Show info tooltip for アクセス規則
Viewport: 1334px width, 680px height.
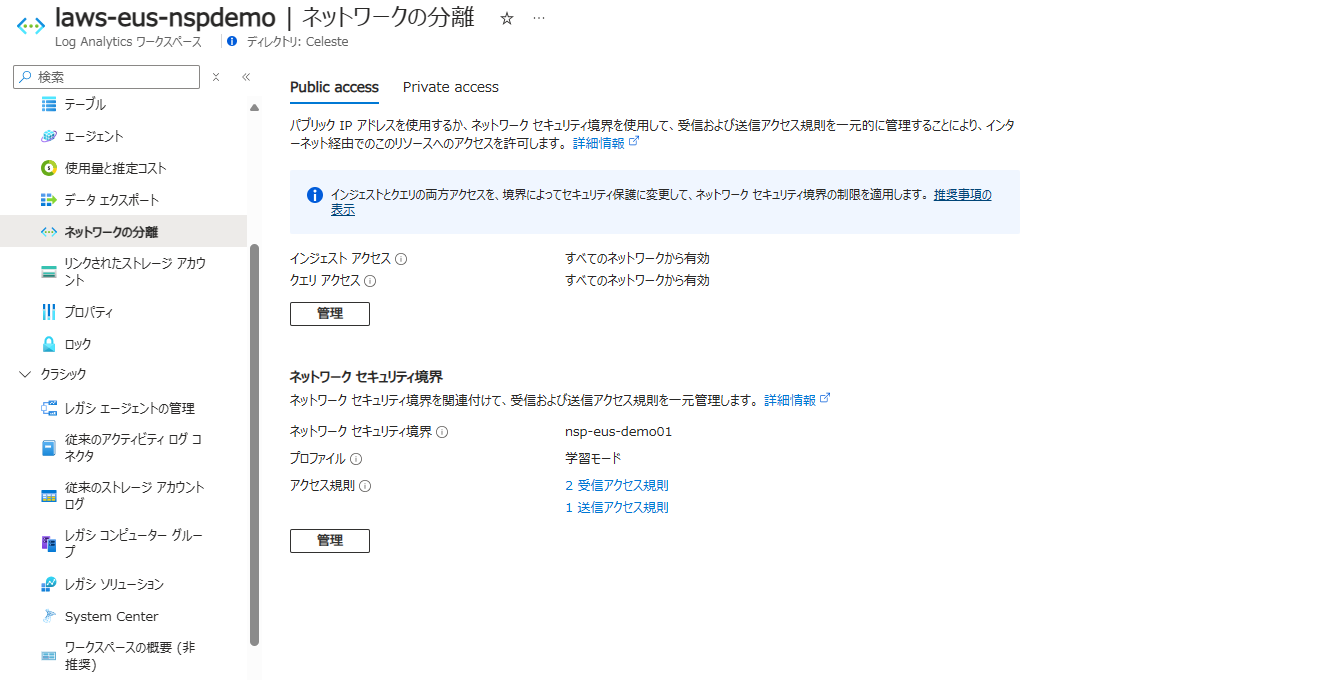click(365, 486)
